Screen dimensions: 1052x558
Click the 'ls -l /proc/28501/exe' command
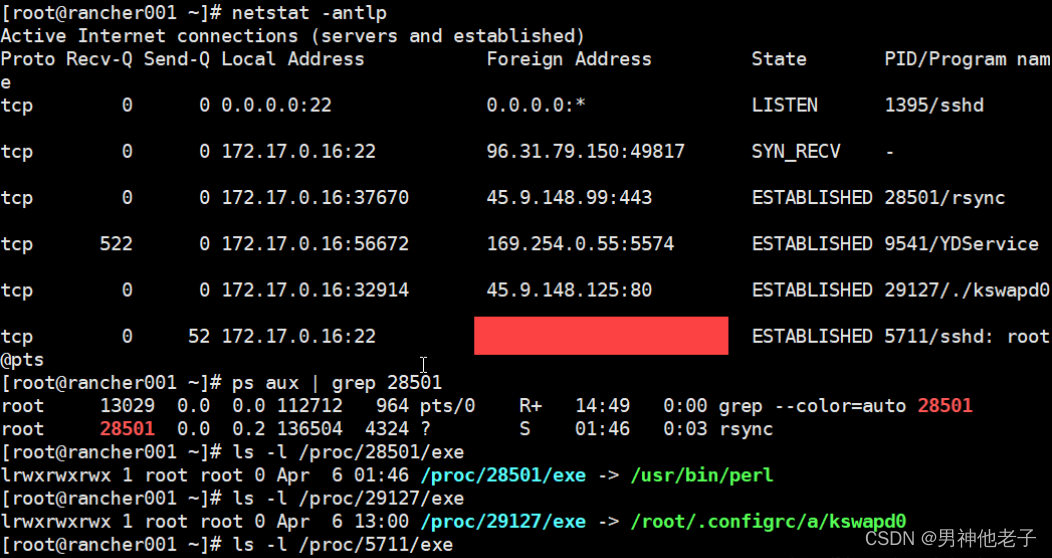click(x=348, y=452)
